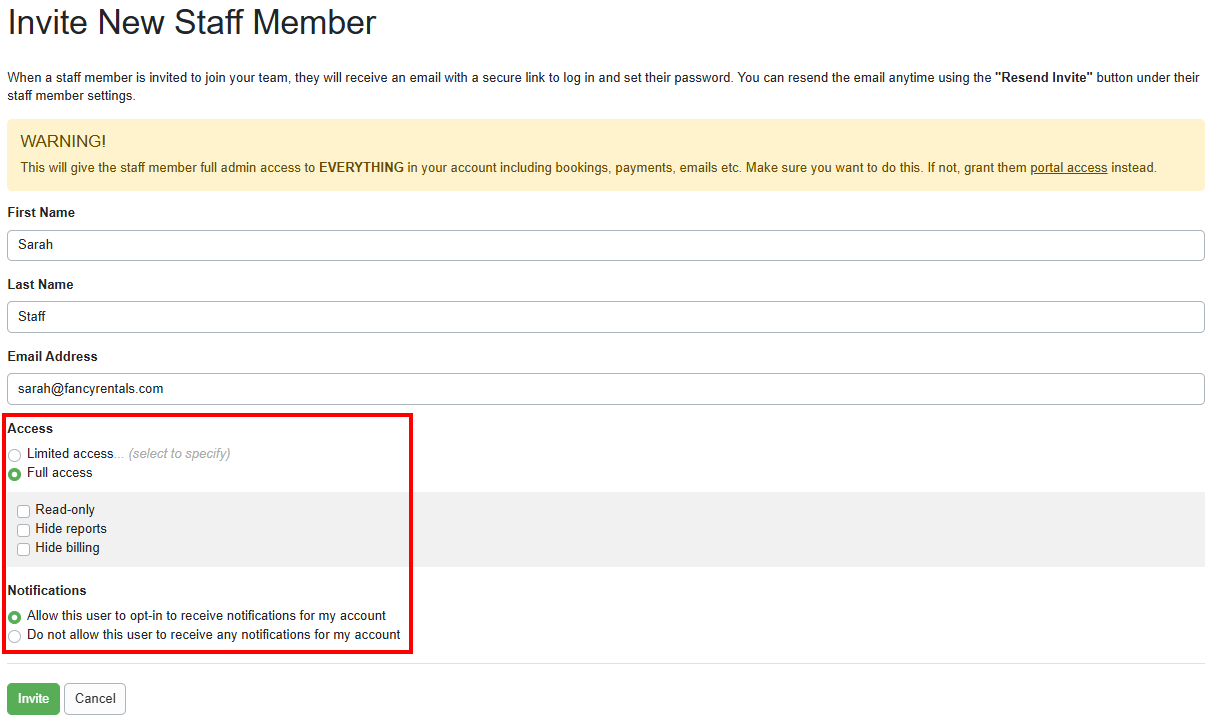1218x724 pixels.
Task: Enable the Hide reports option
Action: pyautogui.click(x=23, y=529)
